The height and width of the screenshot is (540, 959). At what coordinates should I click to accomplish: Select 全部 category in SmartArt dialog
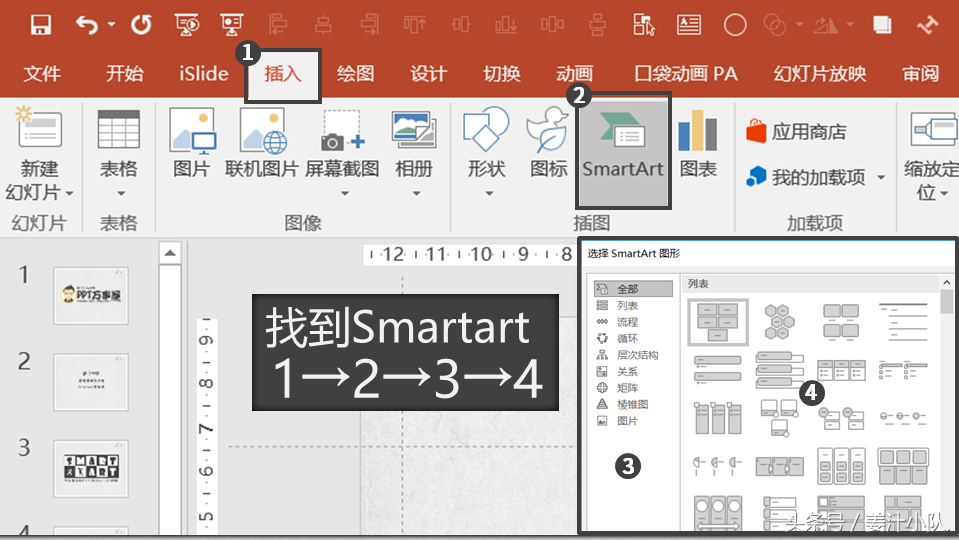(633, 289)
